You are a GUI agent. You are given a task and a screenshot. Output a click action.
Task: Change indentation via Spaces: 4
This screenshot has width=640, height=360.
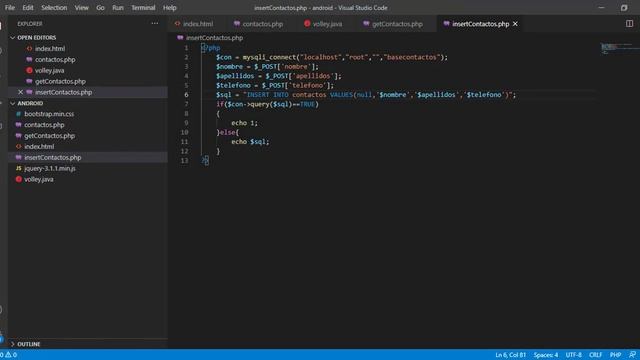pyautogui.click(x=545, y=355)
